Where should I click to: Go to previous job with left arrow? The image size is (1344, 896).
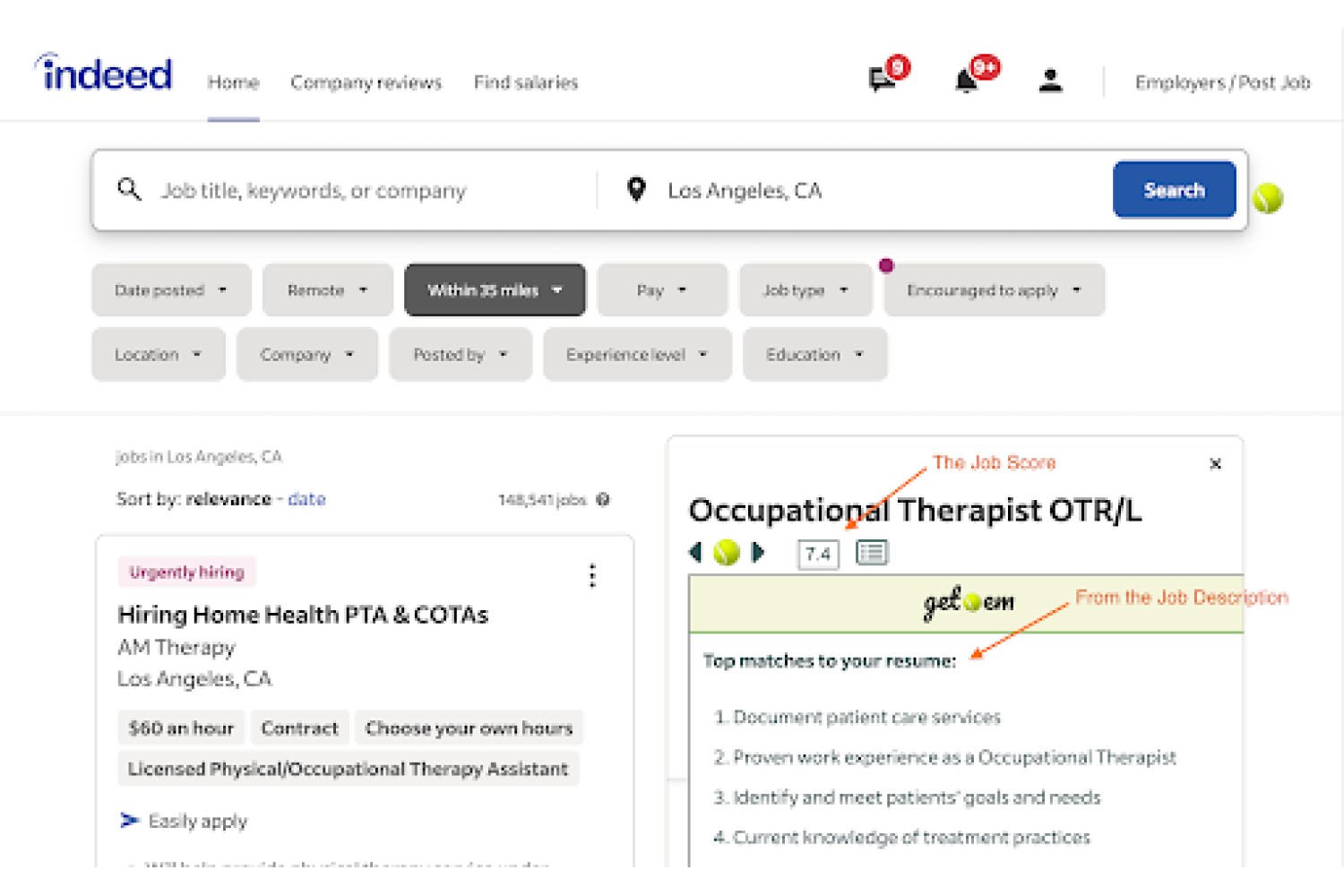[695, 552]
